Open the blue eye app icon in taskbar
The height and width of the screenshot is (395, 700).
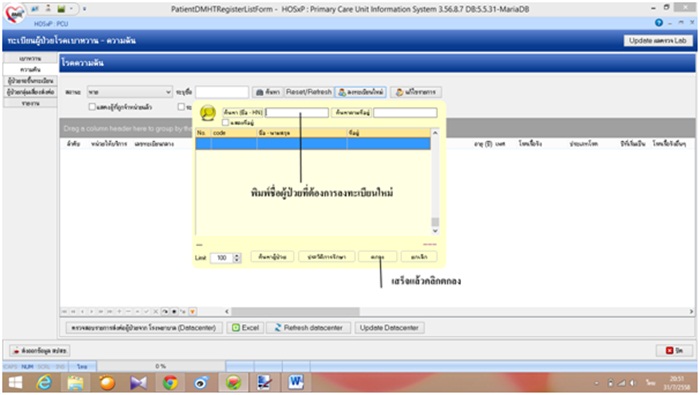201,383
